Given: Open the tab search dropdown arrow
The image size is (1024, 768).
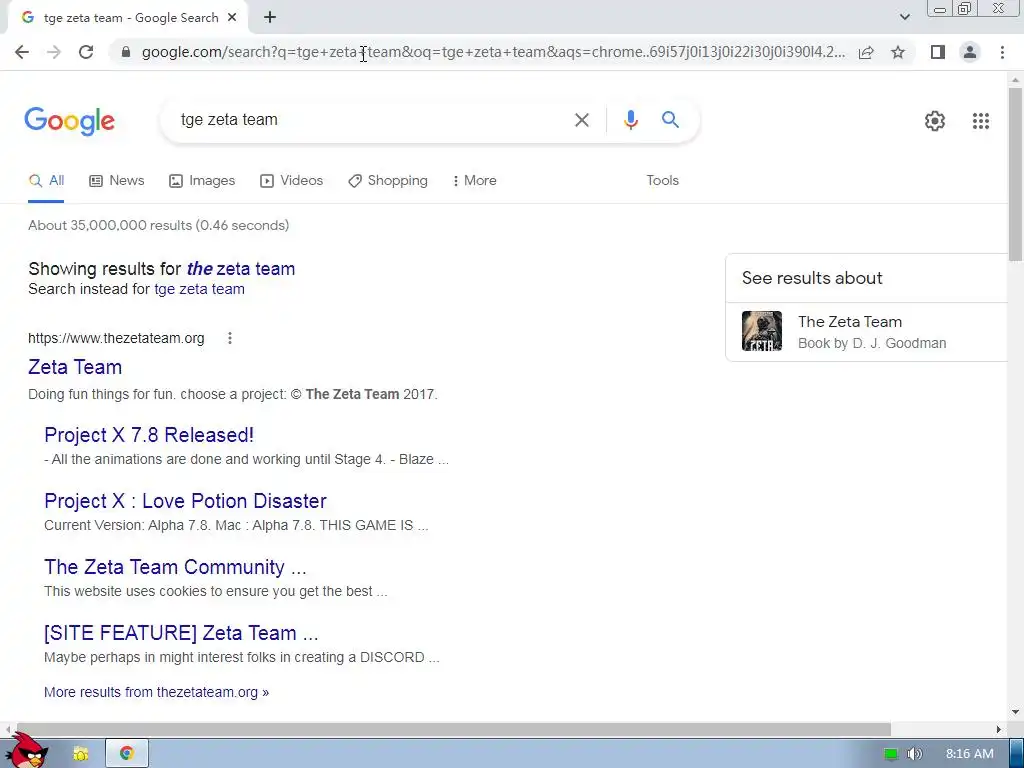Looking at the screenshot, I should pos(904,17).
